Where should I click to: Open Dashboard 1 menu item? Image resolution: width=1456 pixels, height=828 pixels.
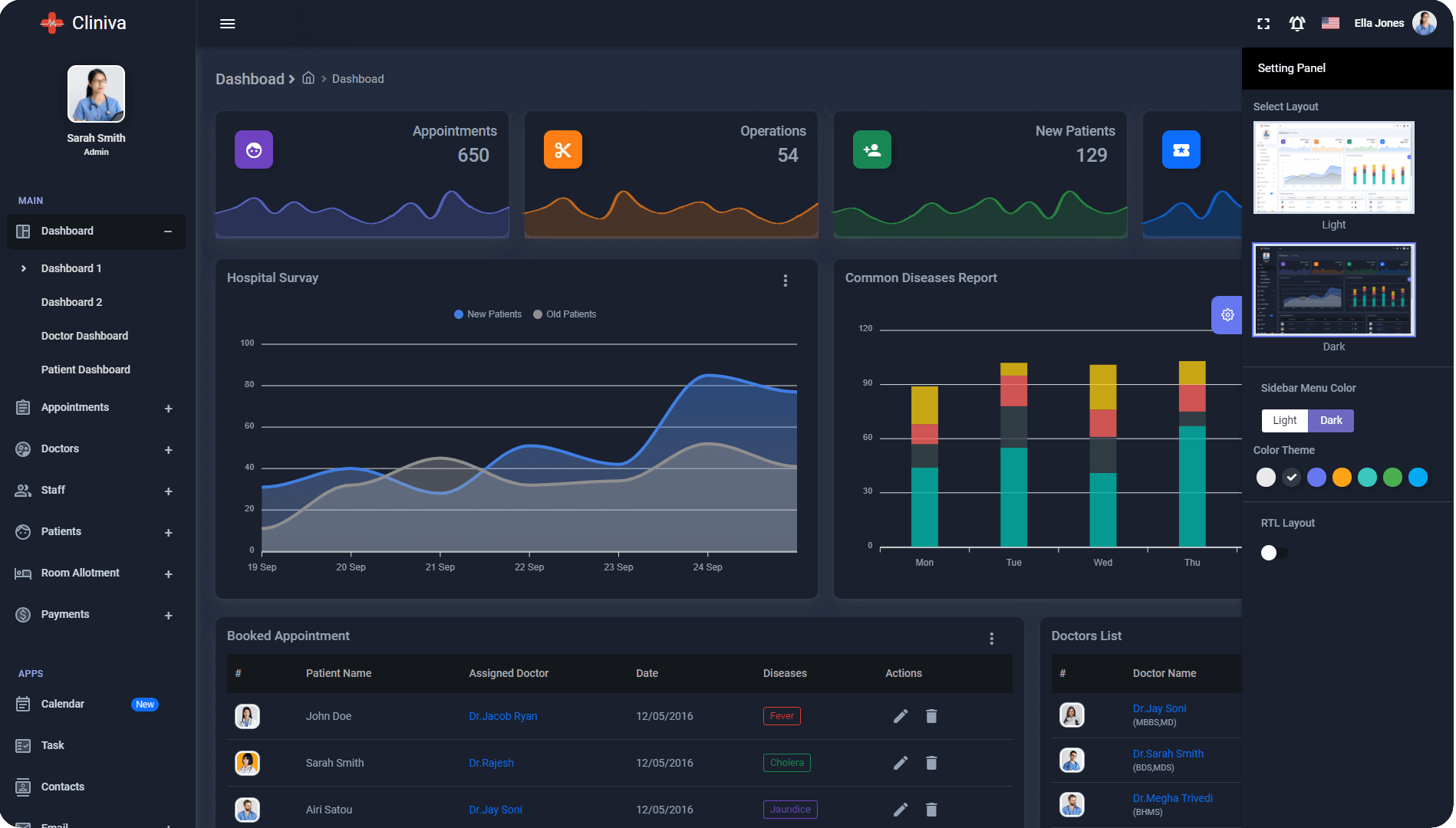(71, 268)
